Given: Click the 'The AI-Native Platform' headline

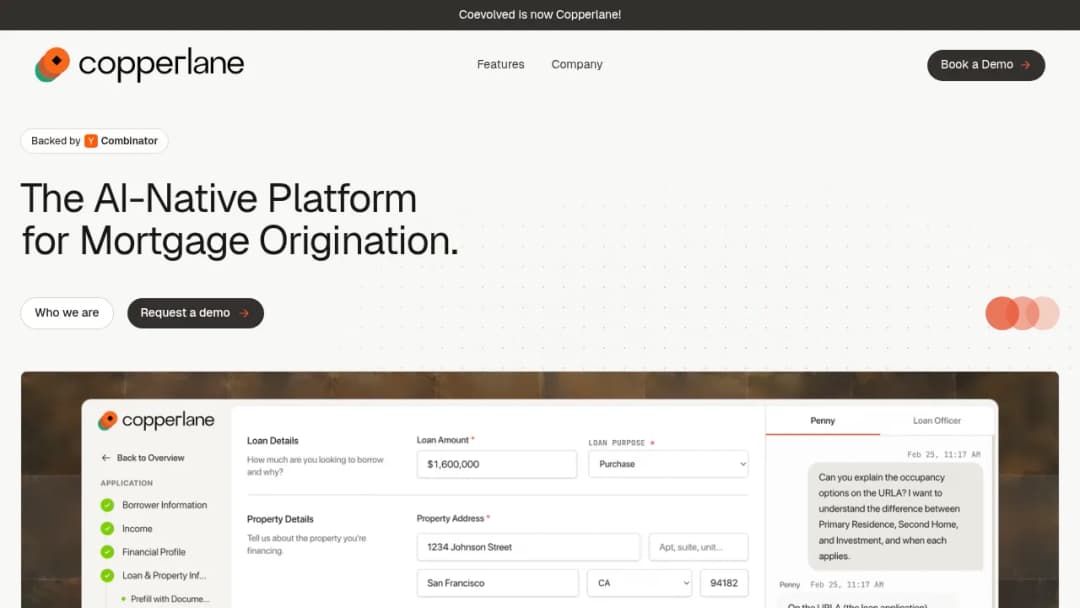Looking at the screenshot, I should click(219, 199).
